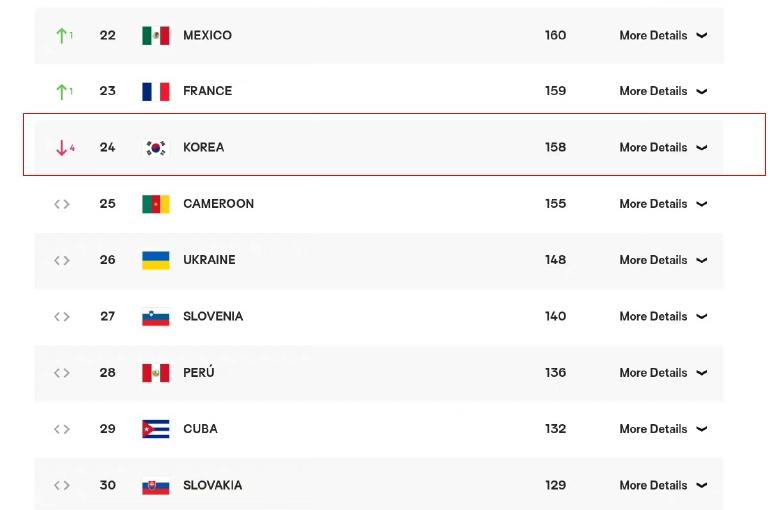Click Mexico's green up-arrow rank change
The image size is (770, 510).
click(64, 35)
